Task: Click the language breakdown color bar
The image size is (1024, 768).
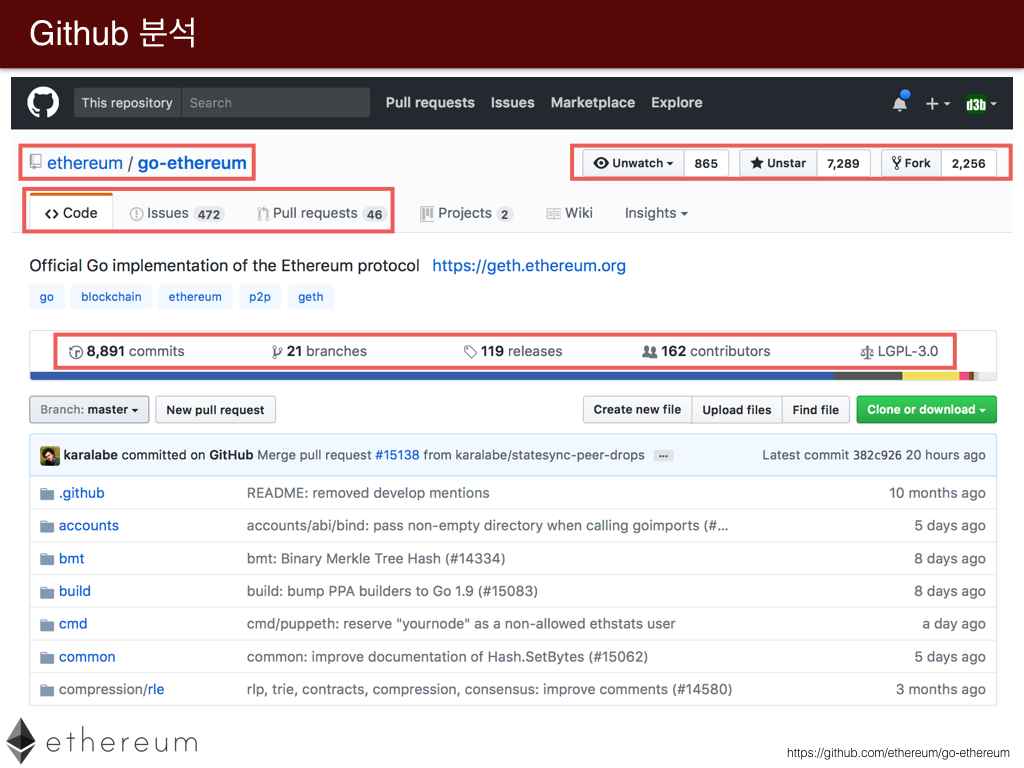Action: 513,376
